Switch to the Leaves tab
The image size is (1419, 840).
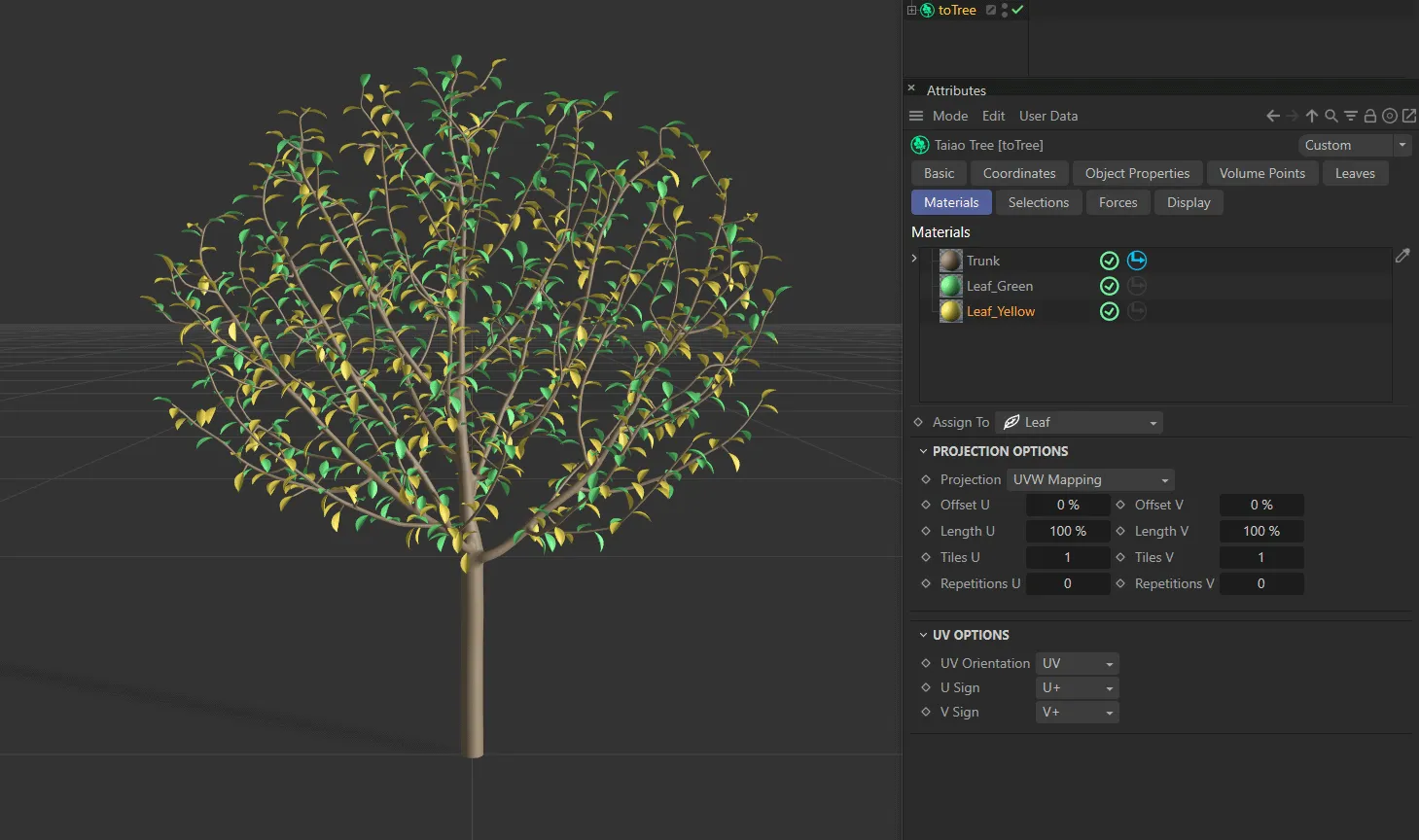tap(1355, 173)
